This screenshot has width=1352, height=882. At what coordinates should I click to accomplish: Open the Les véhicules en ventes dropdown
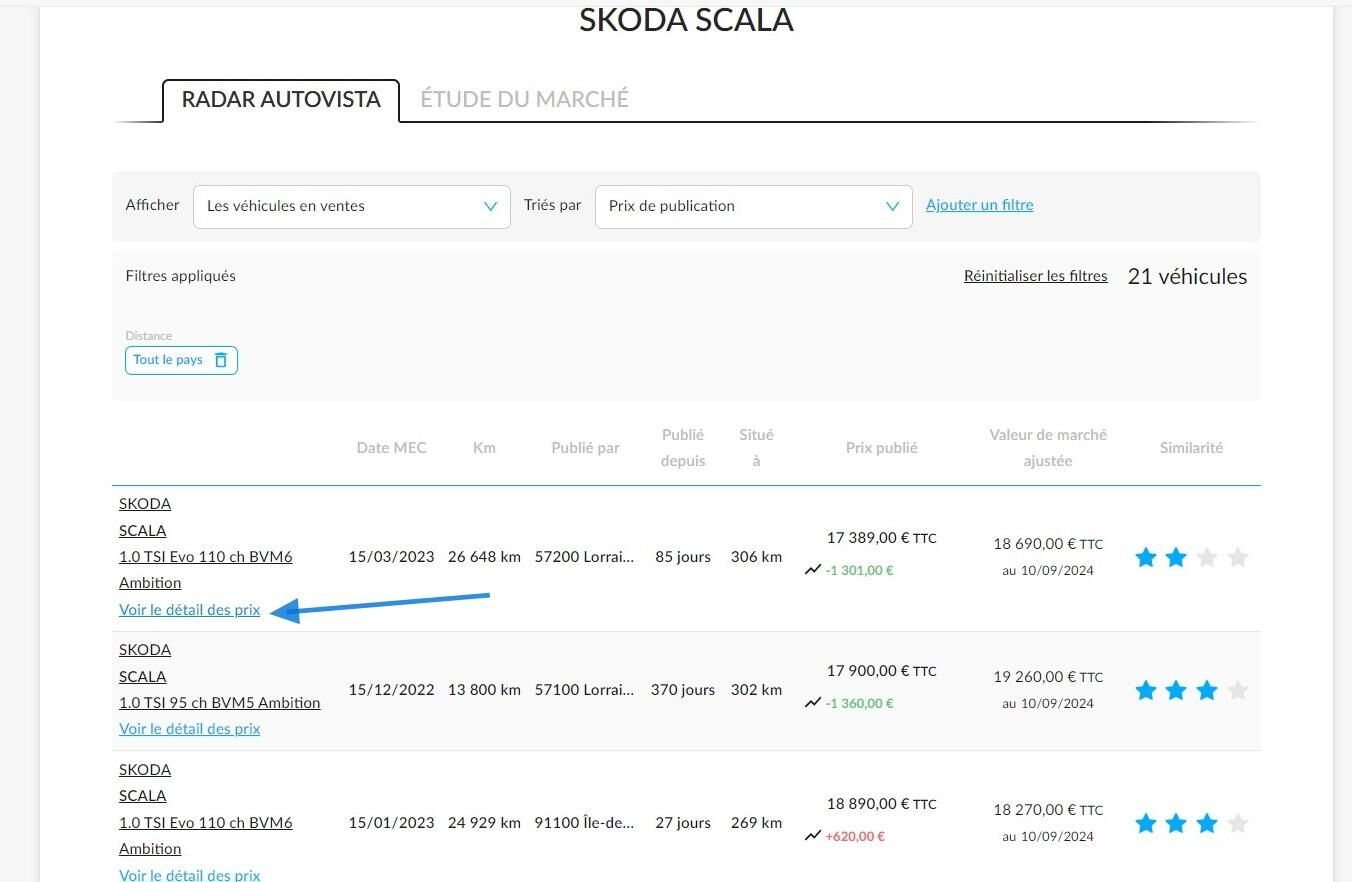pyautogui.click(x=352, y=206)
